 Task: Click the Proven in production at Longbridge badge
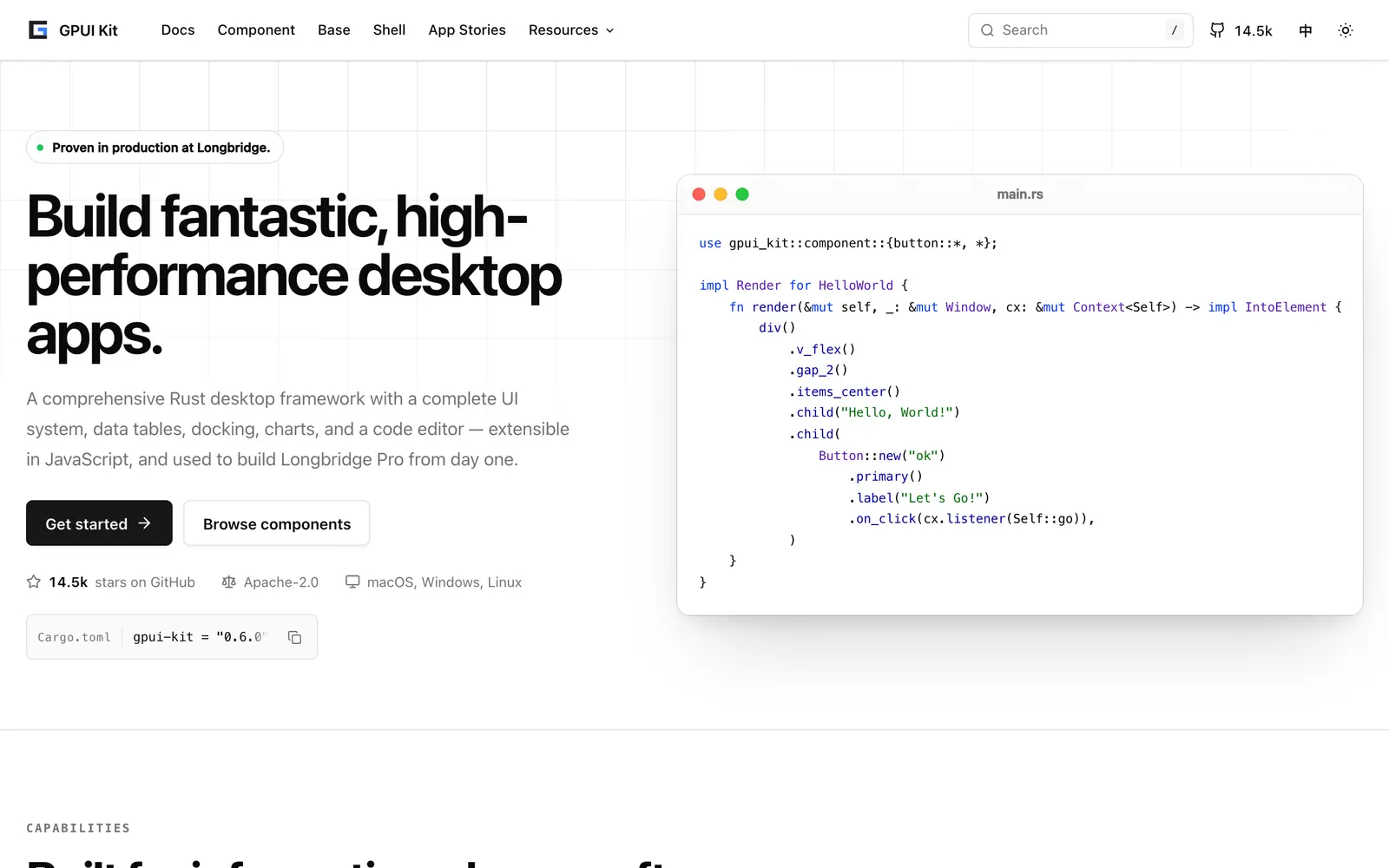[155, 148]
